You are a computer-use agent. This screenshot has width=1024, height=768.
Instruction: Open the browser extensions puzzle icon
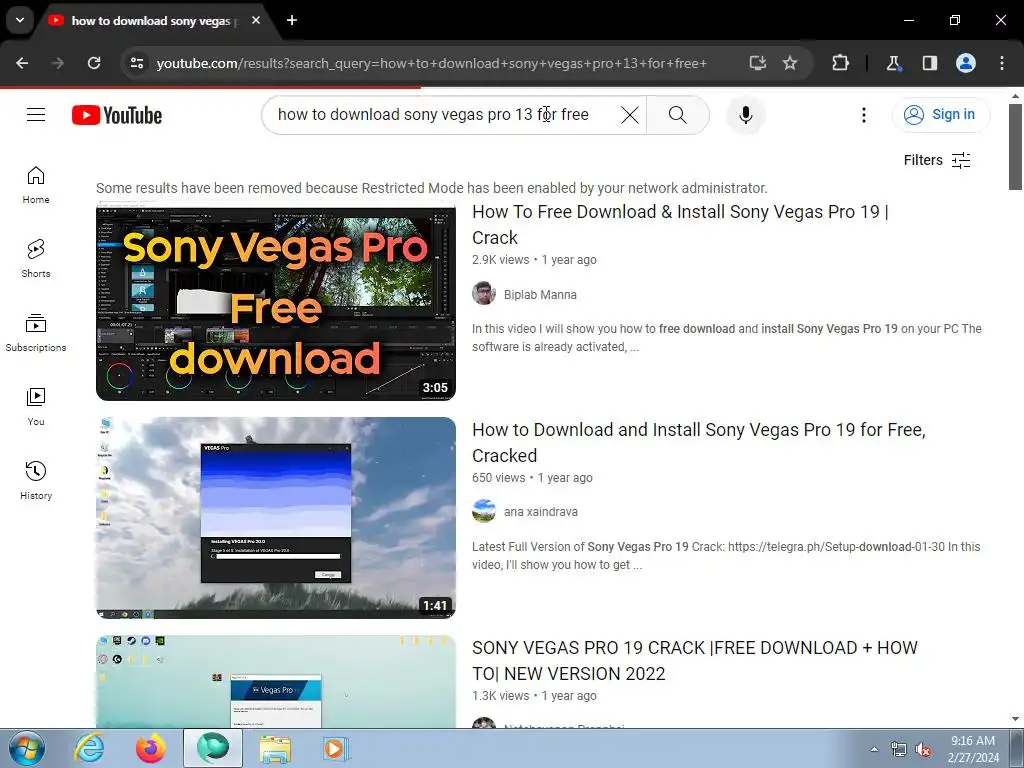840,63
